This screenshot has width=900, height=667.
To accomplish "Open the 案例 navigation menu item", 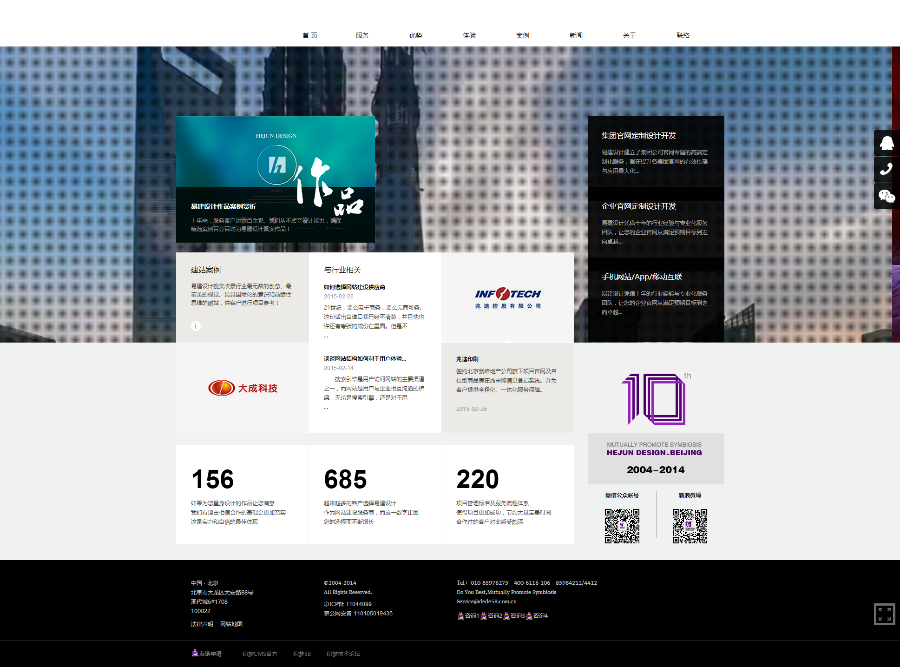I will (x=523, y=35).
